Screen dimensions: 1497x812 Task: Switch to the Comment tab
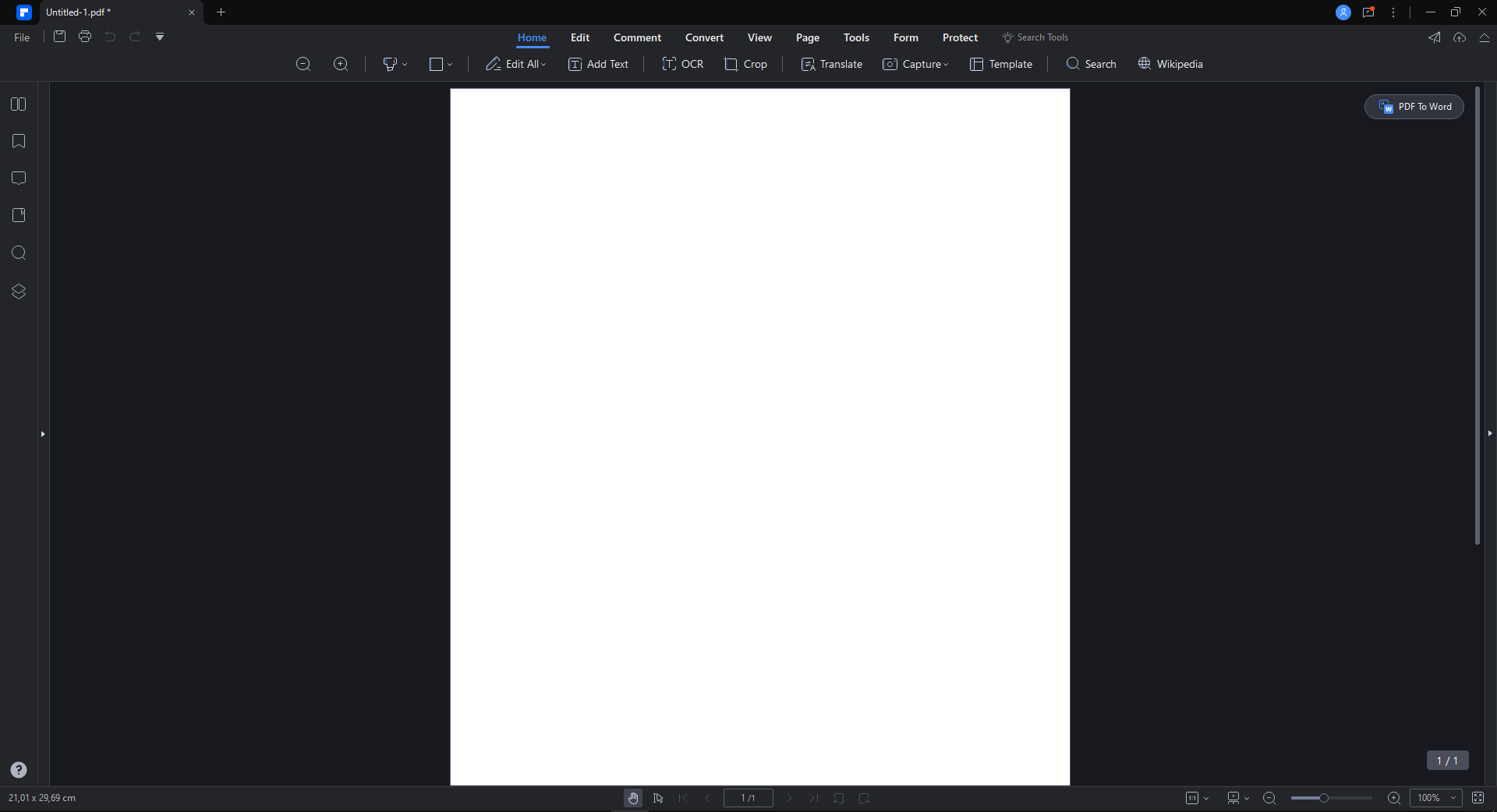pyautogui.click(x=637, y=37)
